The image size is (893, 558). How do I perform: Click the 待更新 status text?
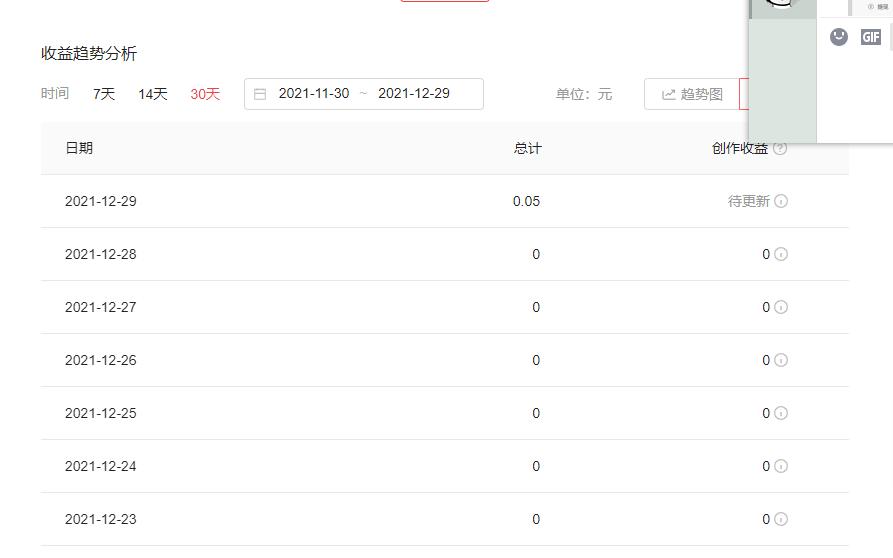(749, 201)
